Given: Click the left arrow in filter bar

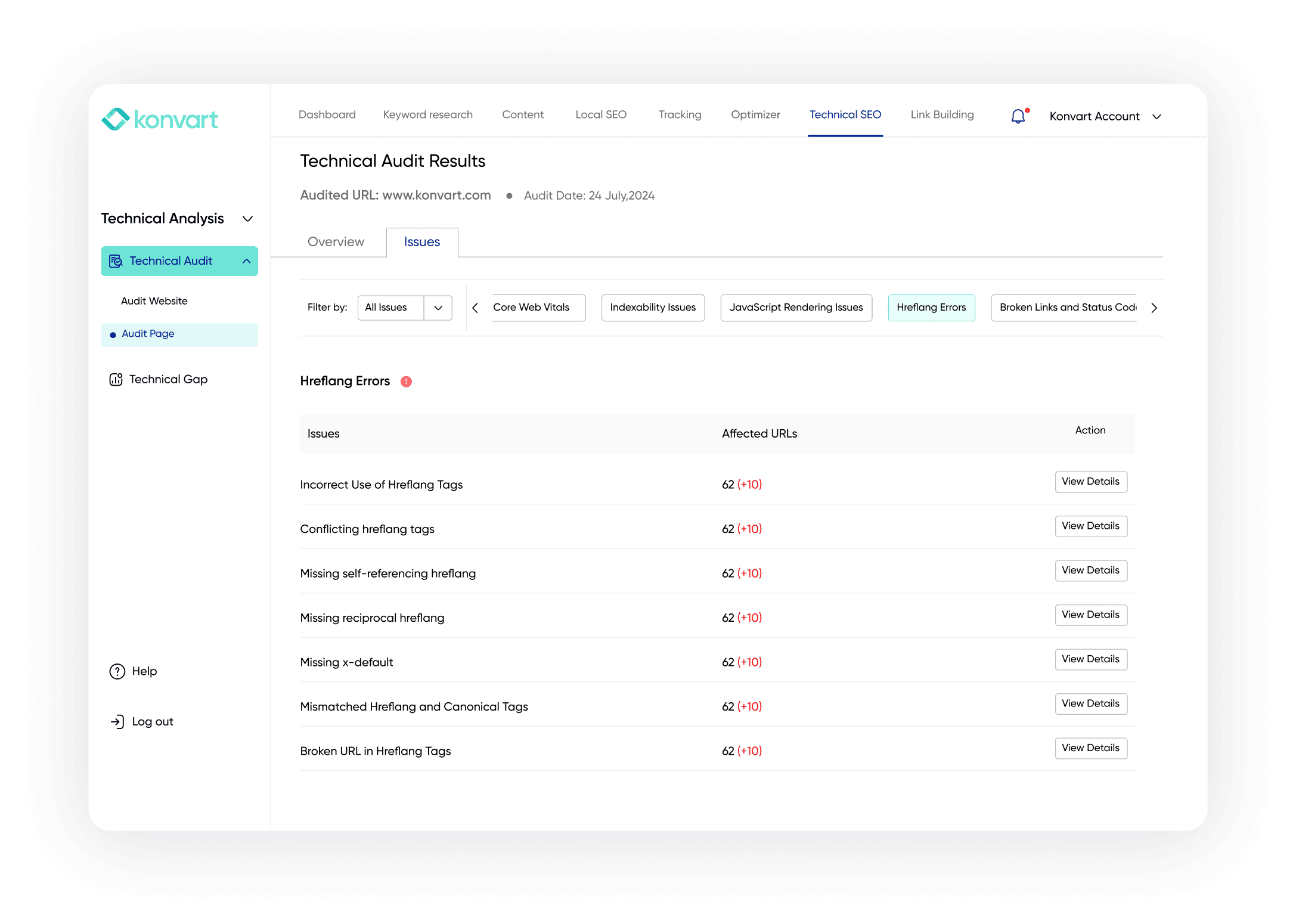Looking at the screenshot, I should (x=475, y=308).
